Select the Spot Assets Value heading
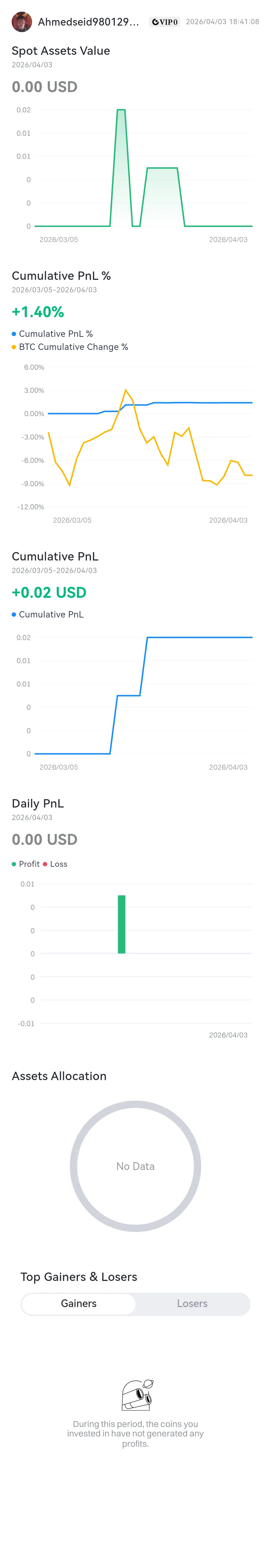 click(x=61, y=51)
